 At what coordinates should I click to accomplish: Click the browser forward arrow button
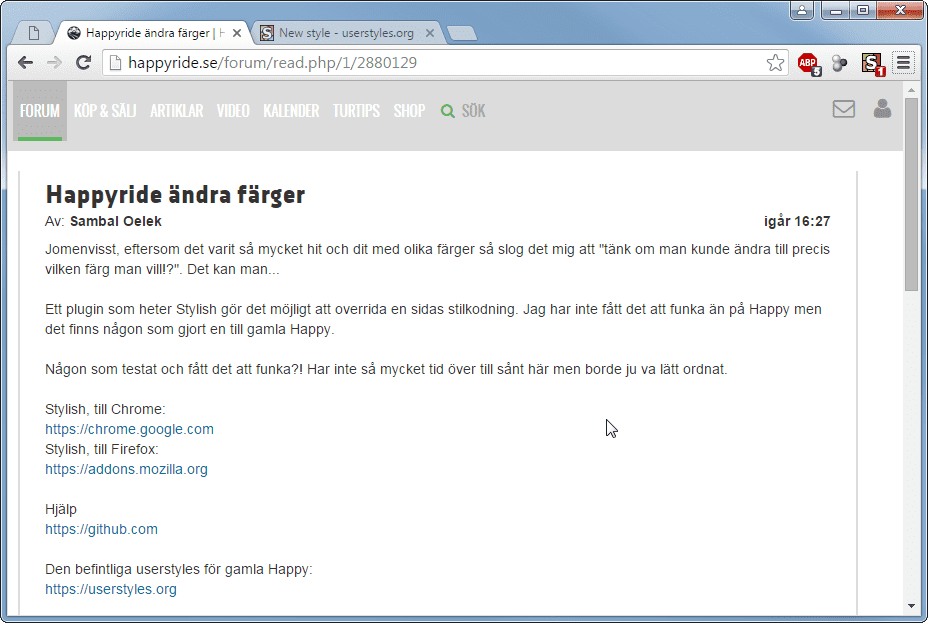tap(55, 63)
